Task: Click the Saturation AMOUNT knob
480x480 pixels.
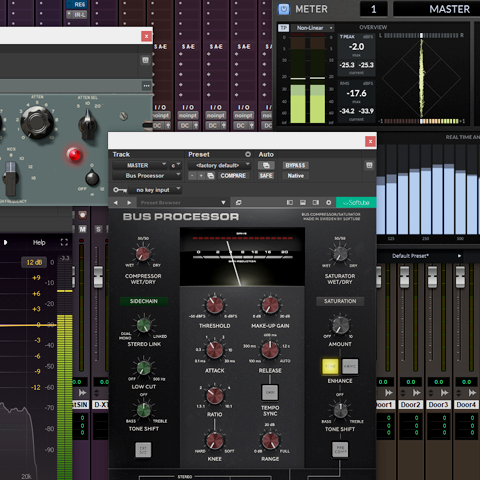Action: click(x=340, y=325)
